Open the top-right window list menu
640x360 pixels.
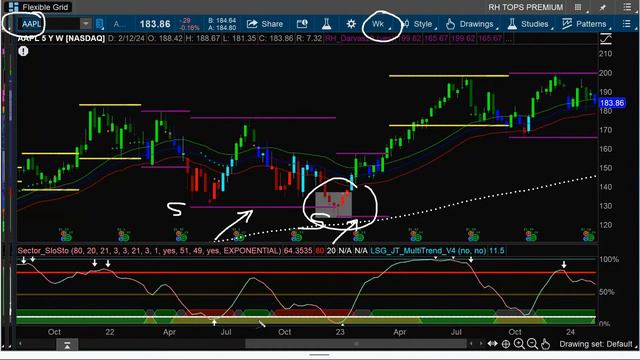(627, 7)
